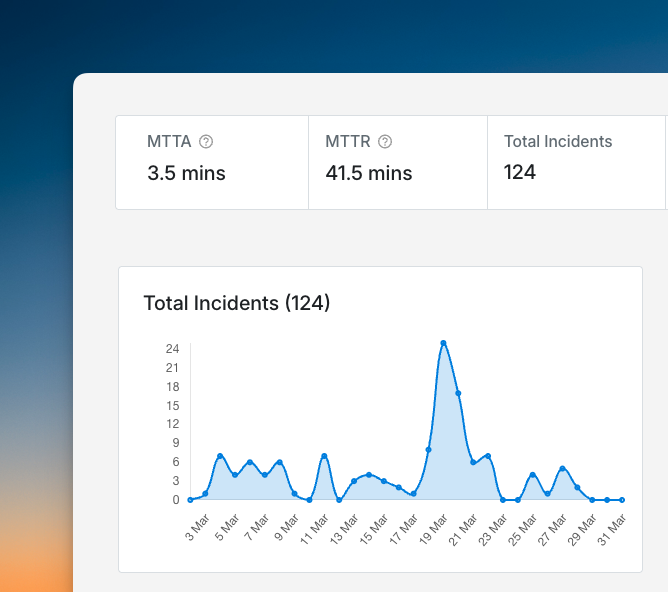Click the '15' y-axis label
Viewport: 668px width, 592px height.
(173, 405)
